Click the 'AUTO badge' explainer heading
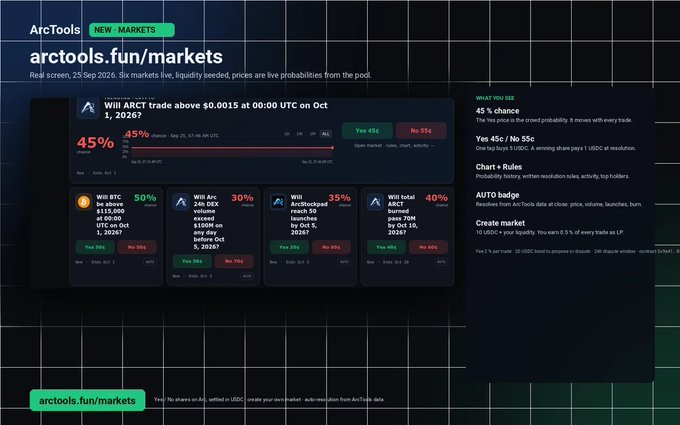 coord(497,195)
